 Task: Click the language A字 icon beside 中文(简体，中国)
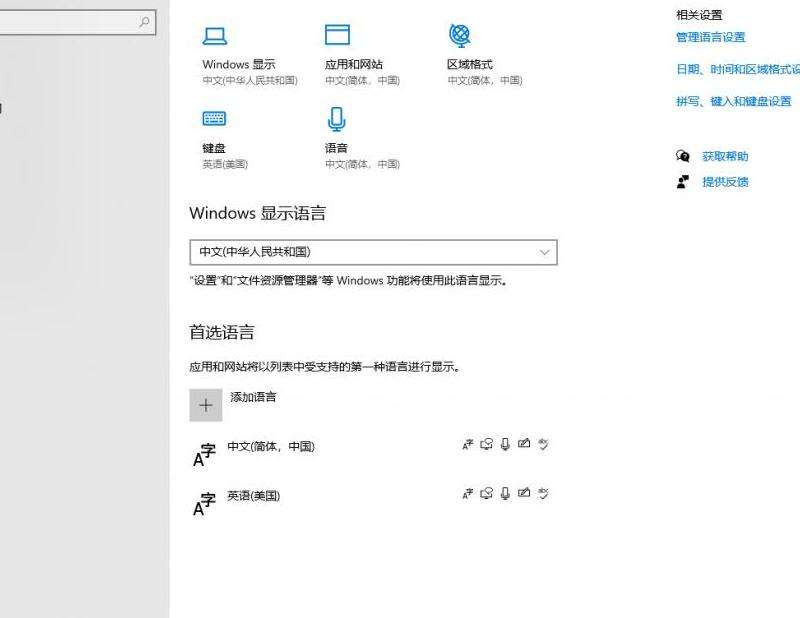pyautogui.click(x=204, y=455)
